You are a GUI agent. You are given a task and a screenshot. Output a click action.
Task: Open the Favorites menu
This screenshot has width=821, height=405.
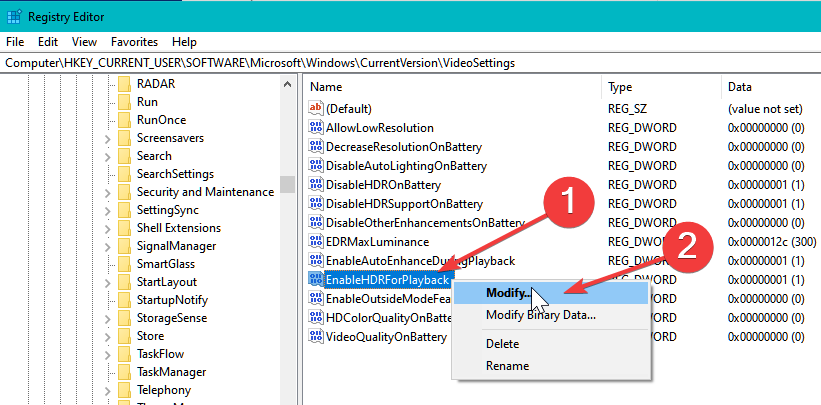[134, 42]
